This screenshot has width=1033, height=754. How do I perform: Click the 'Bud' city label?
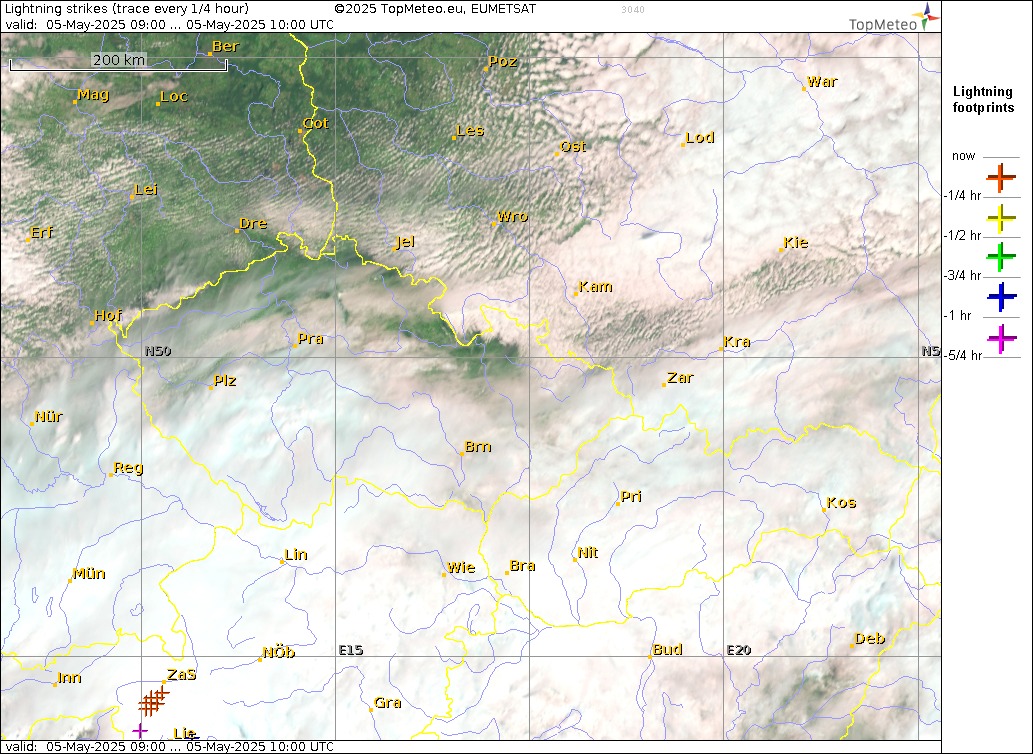click(667, 649)
